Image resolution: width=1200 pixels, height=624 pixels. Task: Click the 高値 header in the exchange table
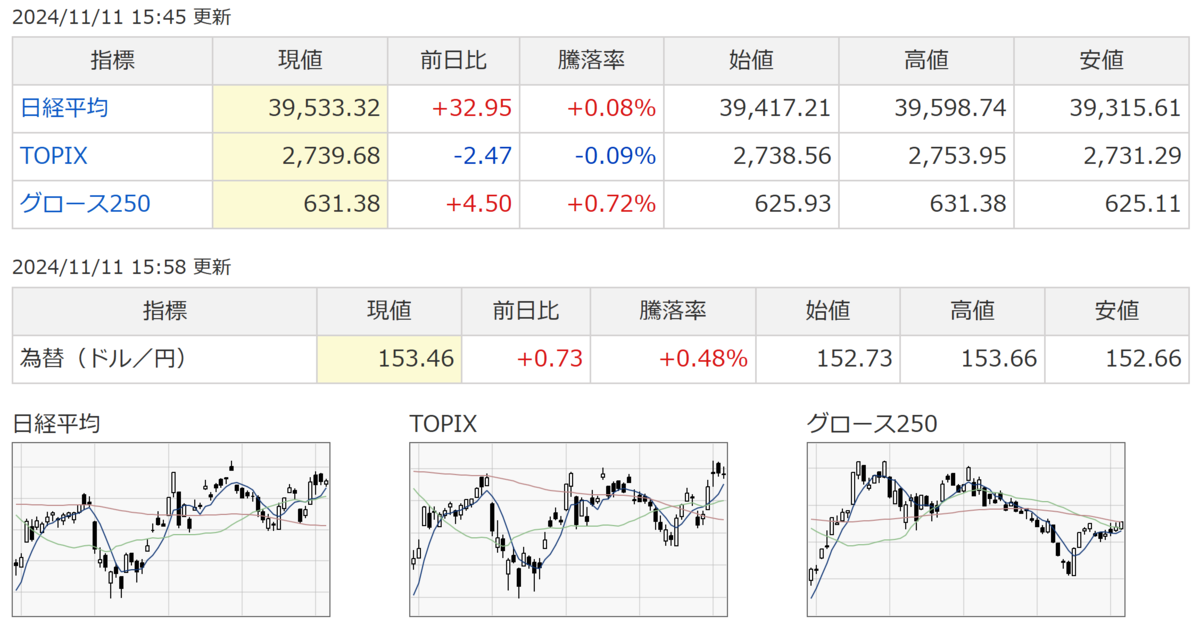972,311
